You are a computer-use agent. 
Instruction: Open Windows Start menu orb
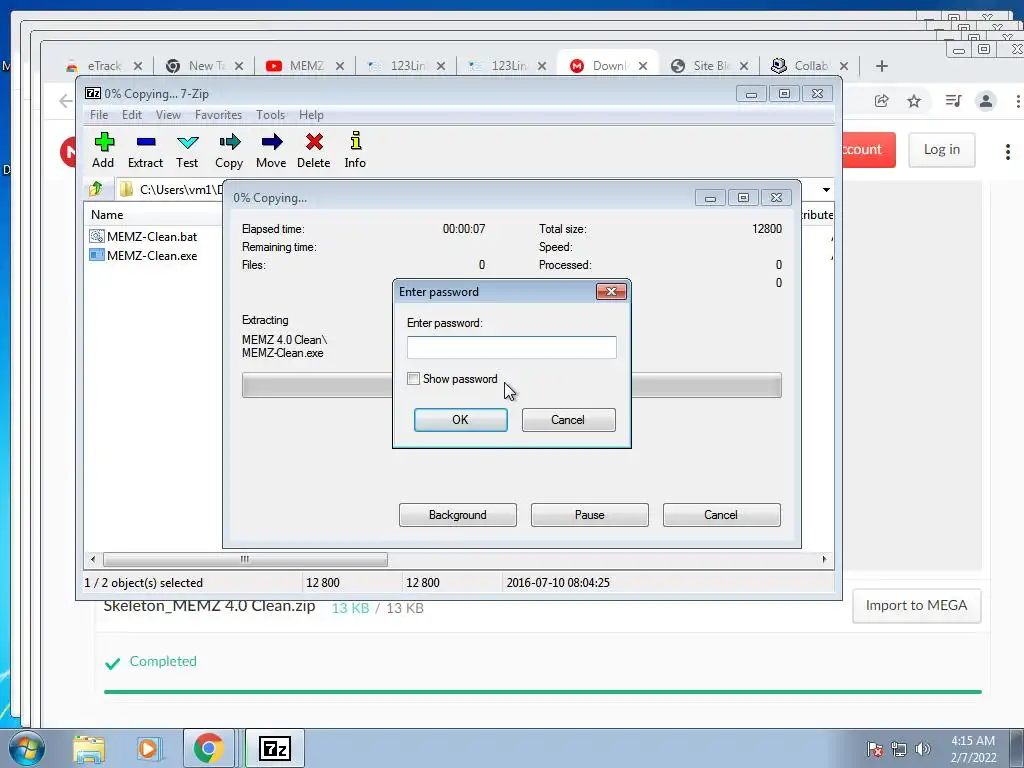(25, 748)
